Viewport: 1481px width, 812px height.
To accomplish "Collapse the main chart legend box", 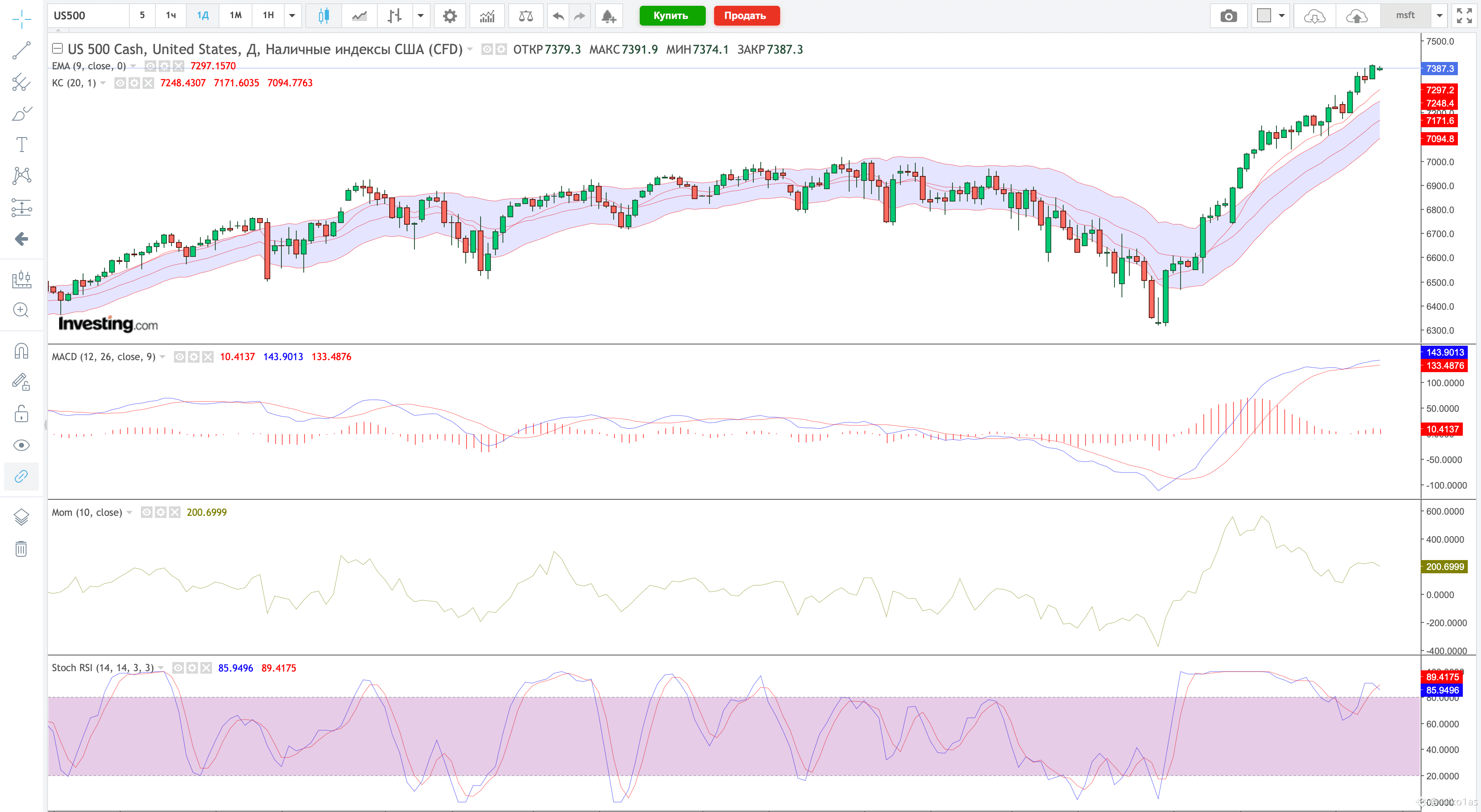I will pos(57,49).
